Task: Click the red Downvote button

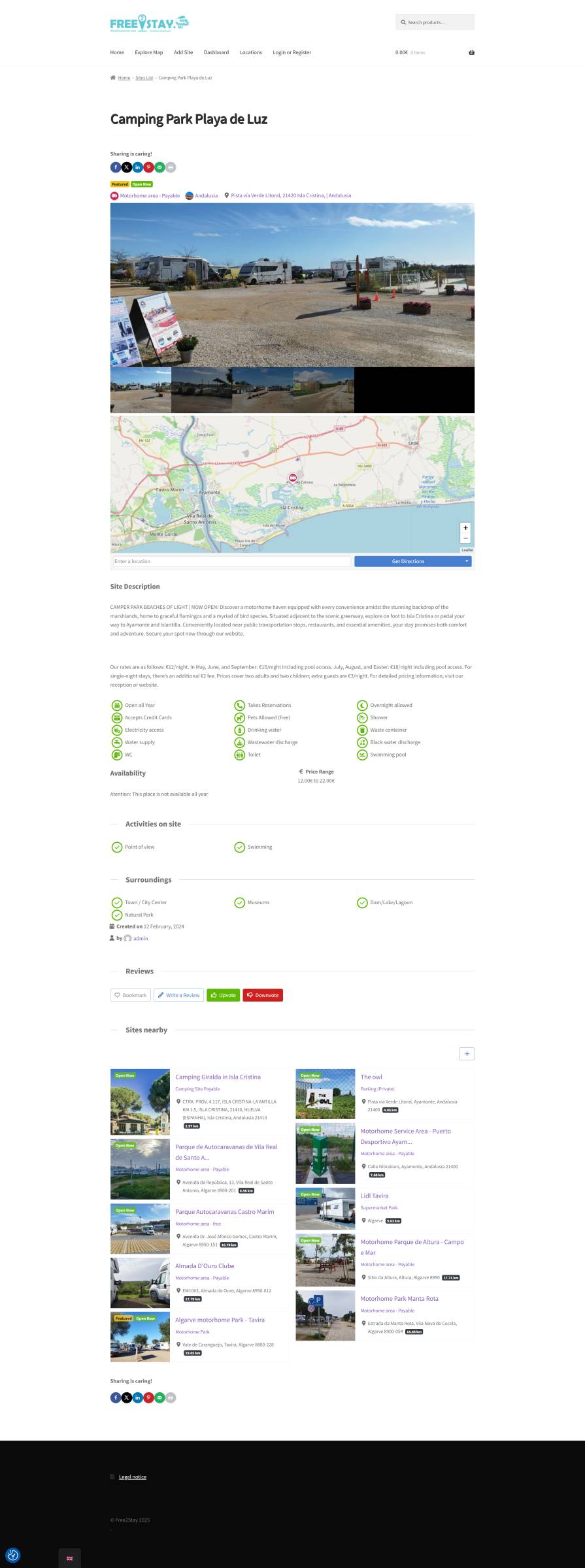Action: (x=263, y=995)
